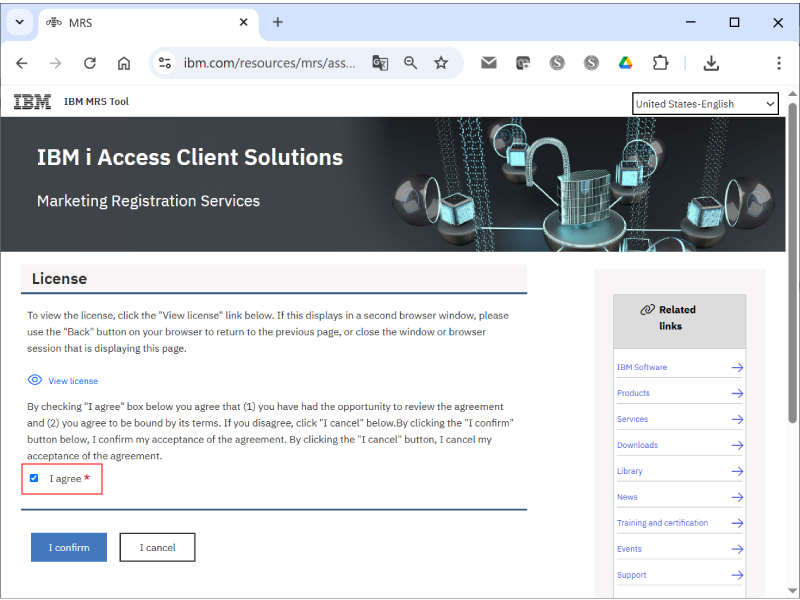
Task: Open the tab search dropdown arrow
Action: 20,22
